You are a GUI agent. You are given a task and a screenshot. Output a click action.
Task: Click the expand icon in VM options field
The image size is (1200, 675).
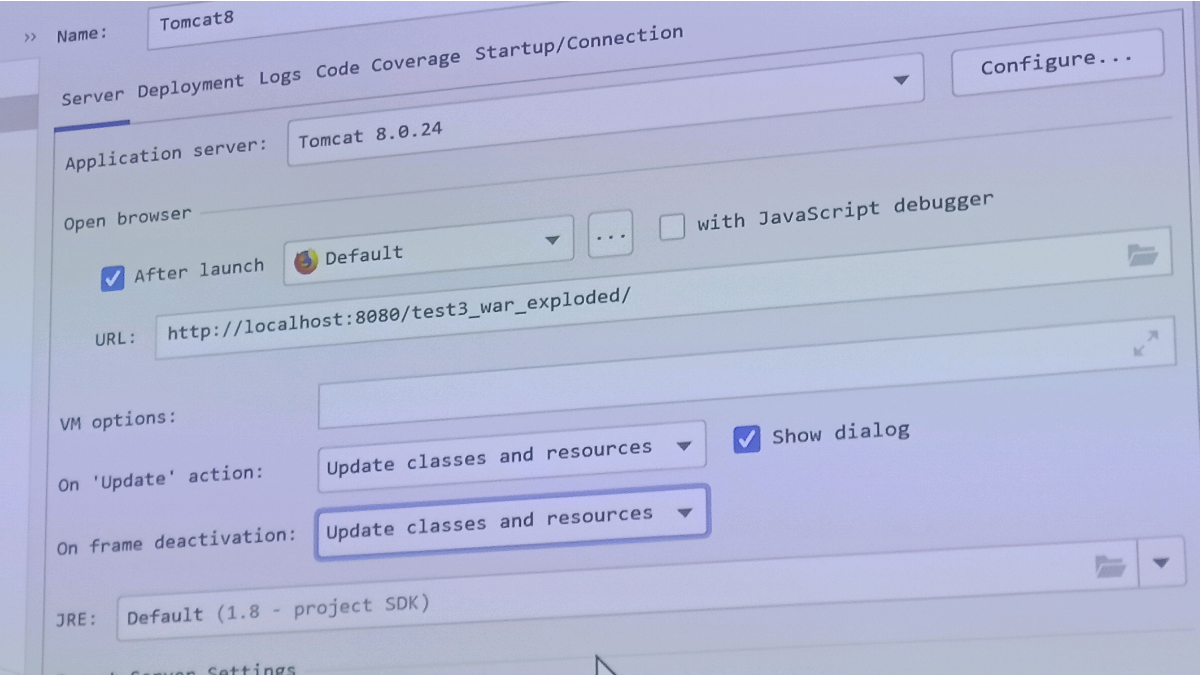(1145, 344)
